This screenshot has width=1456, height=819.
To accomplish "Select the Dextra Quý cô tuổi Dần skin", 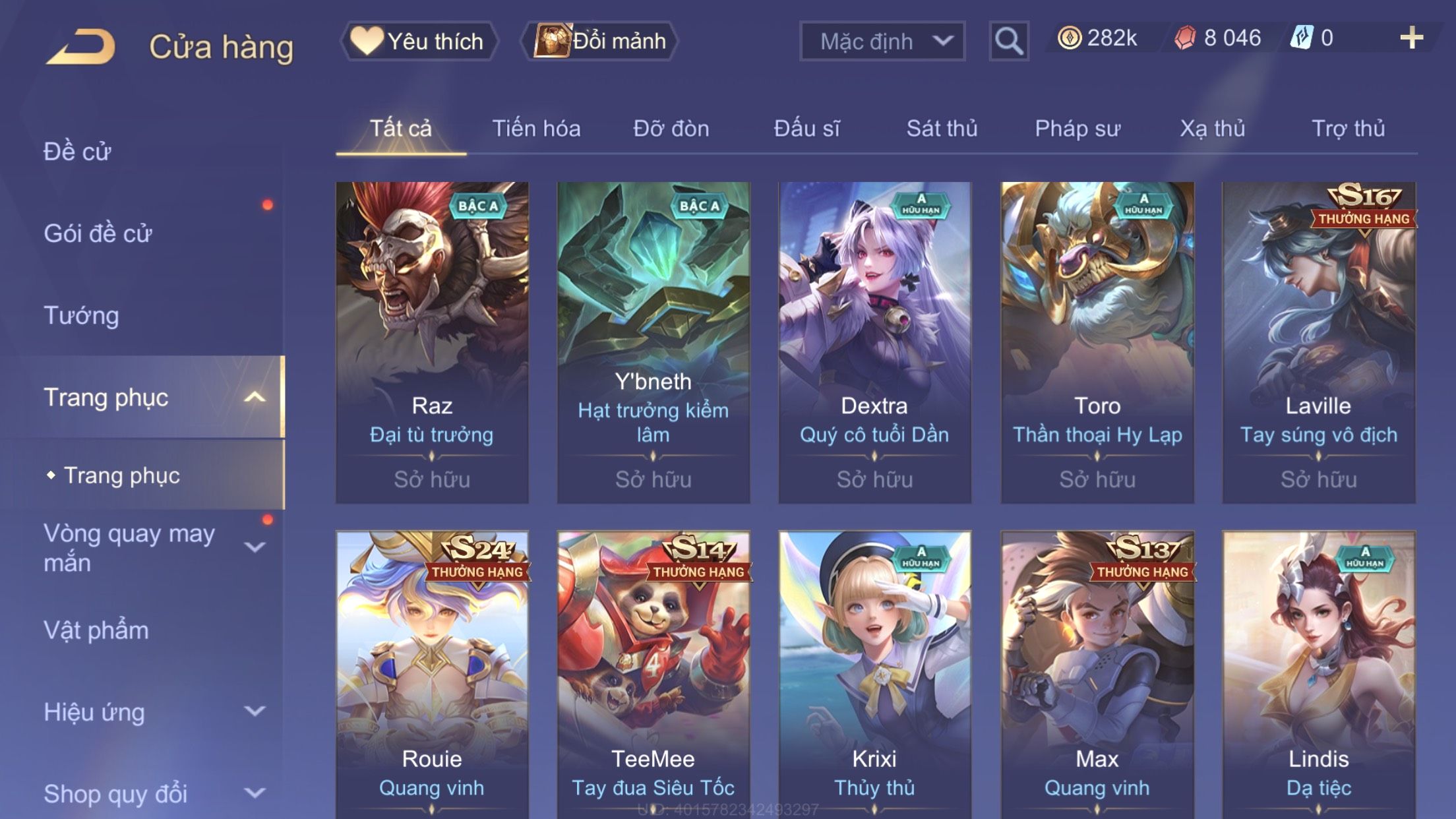I will pos(874,343).
